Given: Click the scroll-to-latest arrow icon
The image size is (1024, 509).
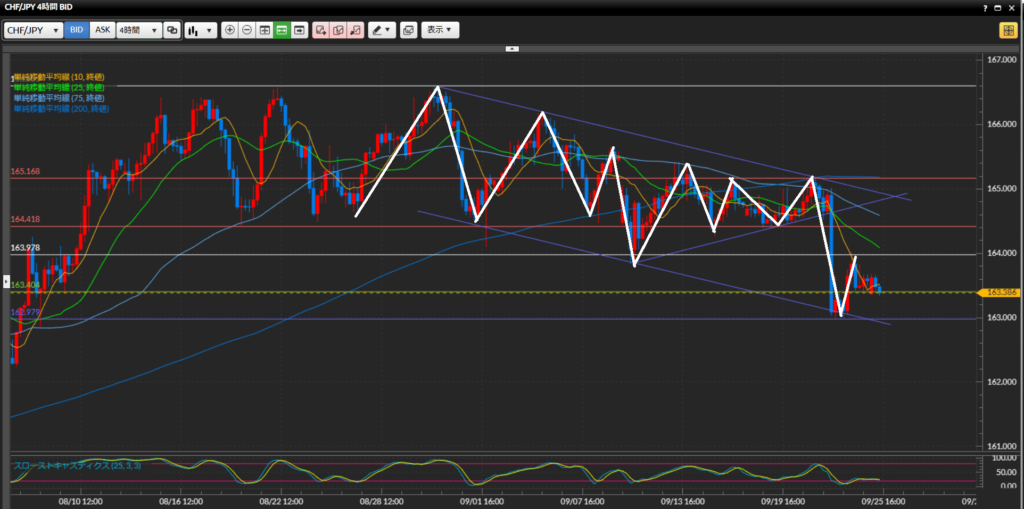Looking at the screenshot, I should (x=299, y=30).
